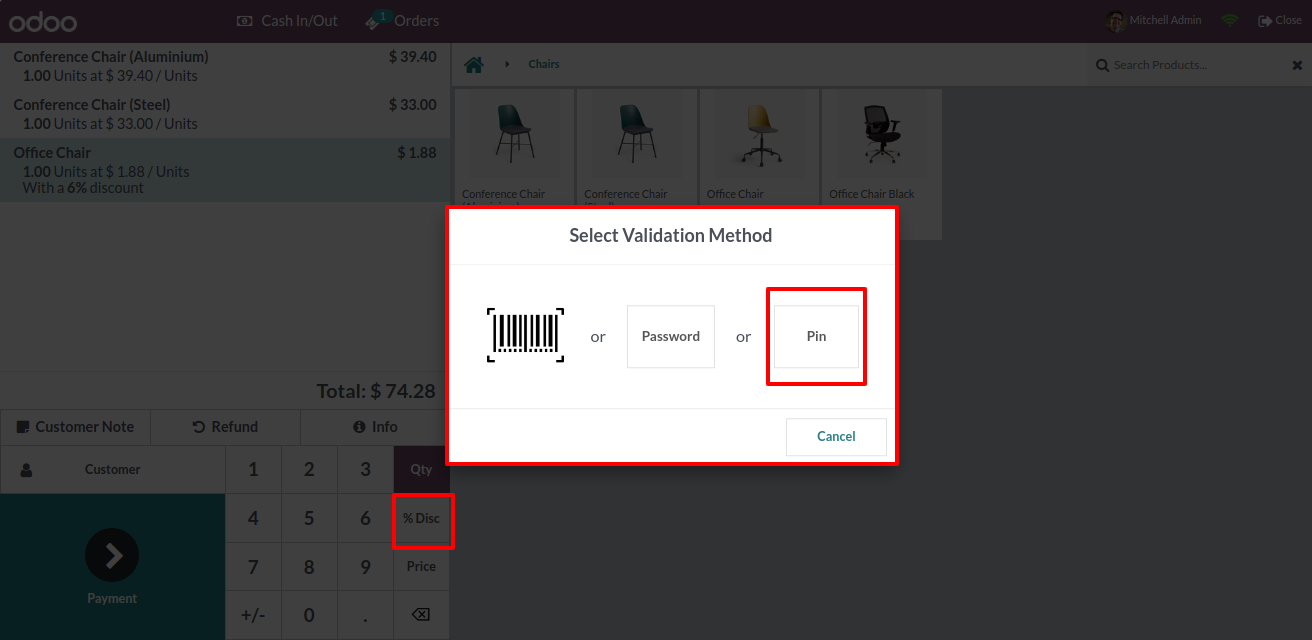Toggle the Price numpad mode
Viewport: 1312px width, 640px height.
coord(421,566)
